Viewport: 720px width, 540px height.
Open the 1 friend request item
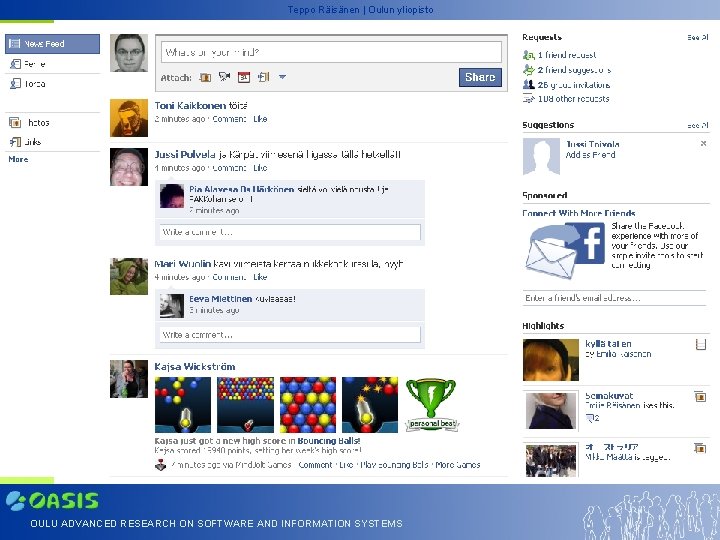[567, 55]
